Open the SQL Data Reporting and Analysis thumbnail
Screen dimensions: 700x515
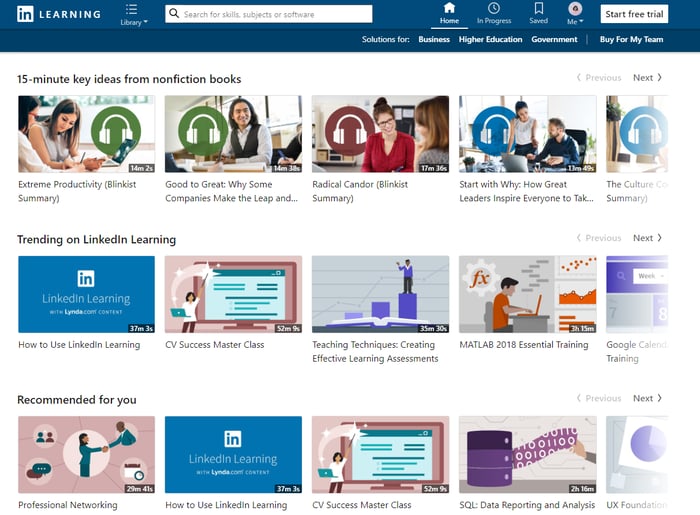(x=528, y=454)
